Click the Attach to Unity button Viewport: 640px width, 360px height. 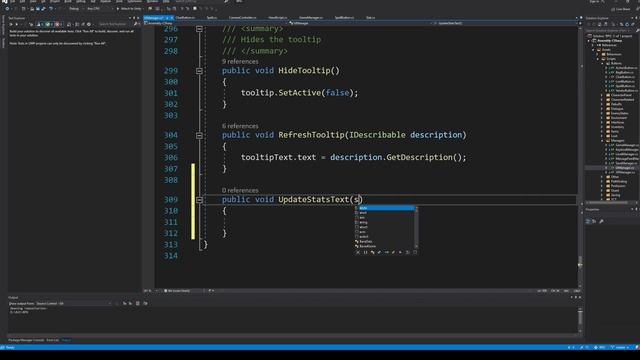(x=129, y=9)
